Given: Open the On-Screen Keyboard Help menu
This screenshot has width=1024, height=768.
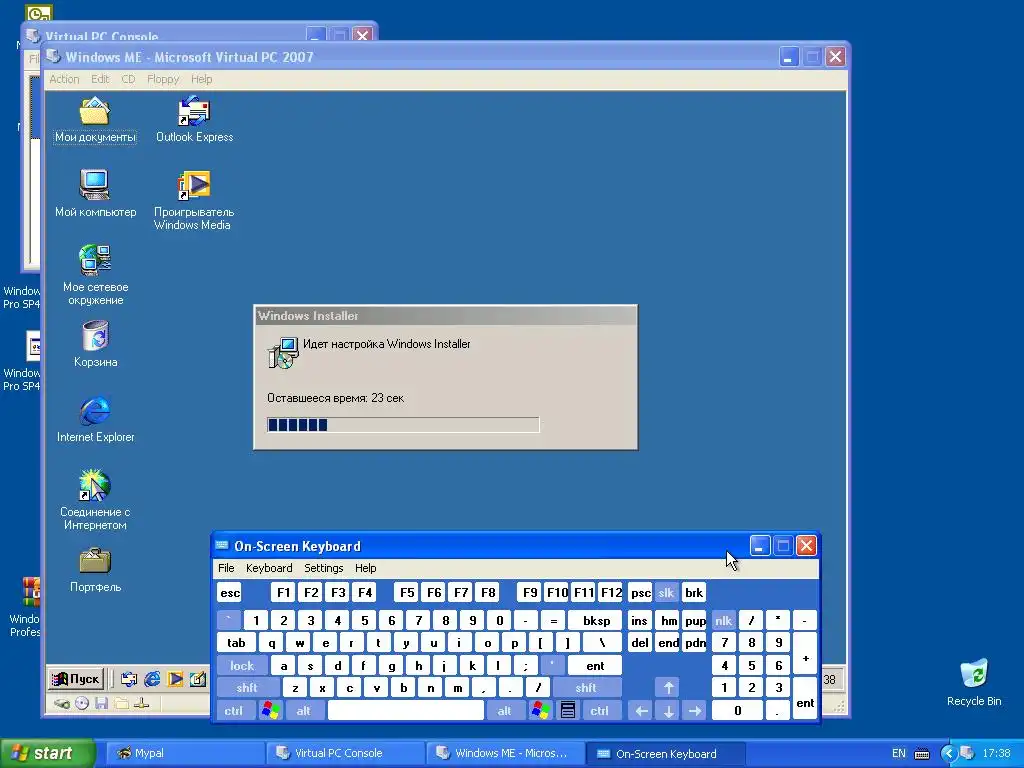Looking at the screenshot, I should [x=365, y=568].
